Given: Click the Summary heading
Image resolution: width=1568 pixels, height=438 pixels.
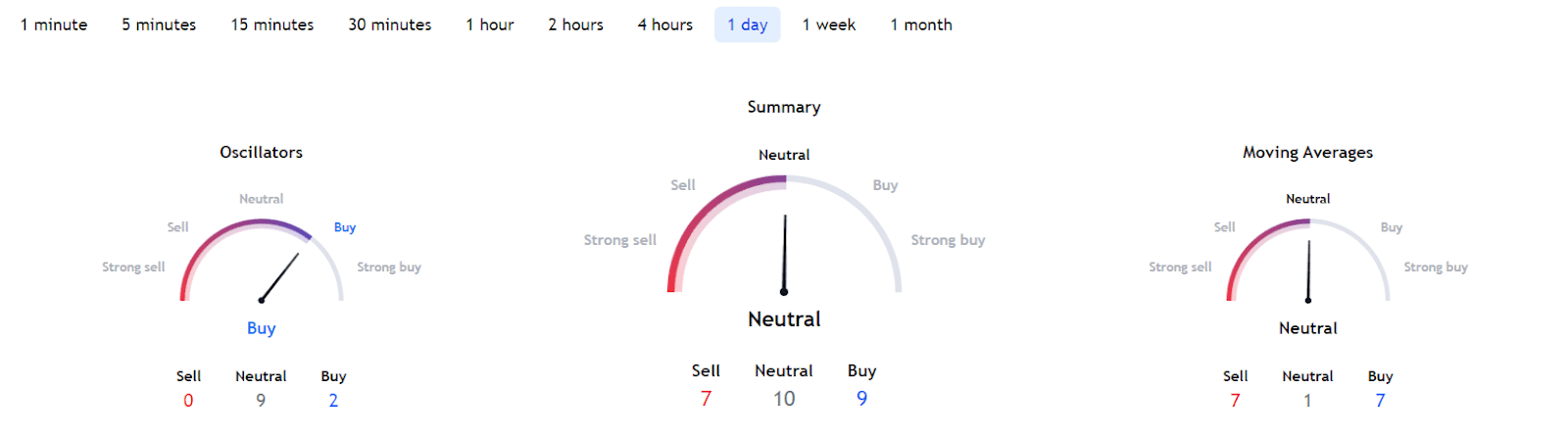Looking at the screenshot, I should click(x=784, y=107).
